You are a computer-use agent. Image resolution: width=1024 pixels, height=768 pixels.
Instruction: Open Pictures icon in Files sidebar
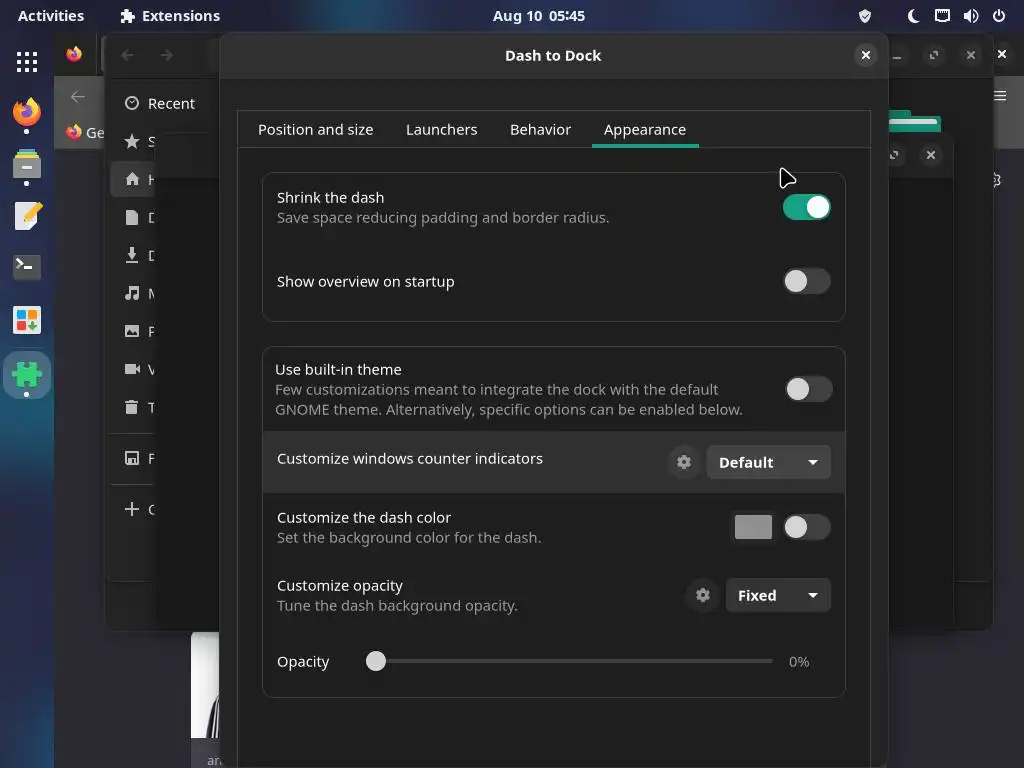coord(132,331)
